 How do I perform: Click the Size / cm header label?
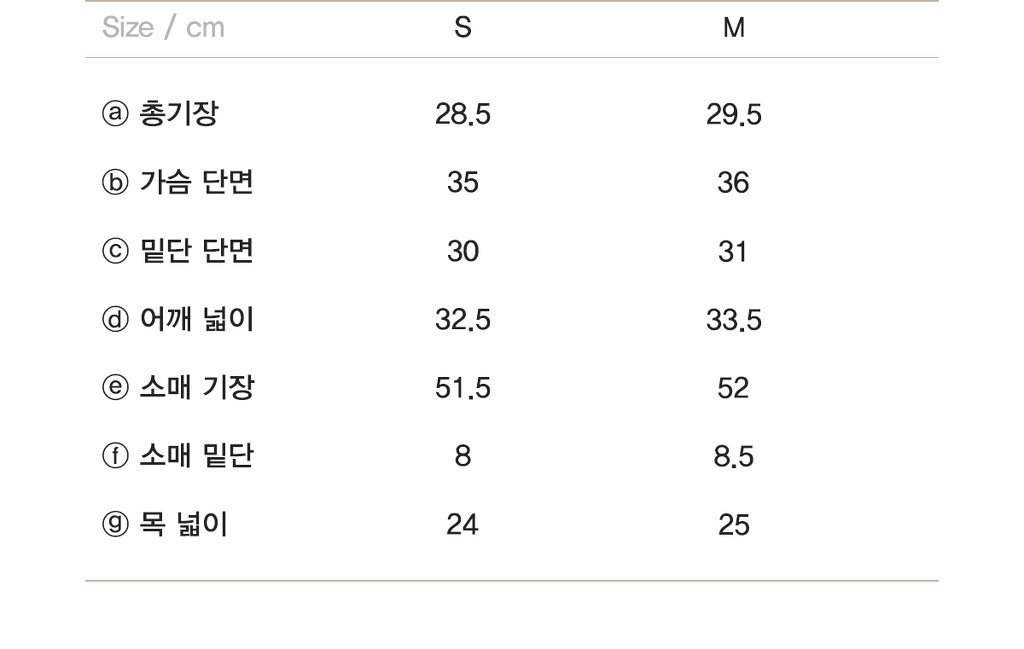pos(163,27)
